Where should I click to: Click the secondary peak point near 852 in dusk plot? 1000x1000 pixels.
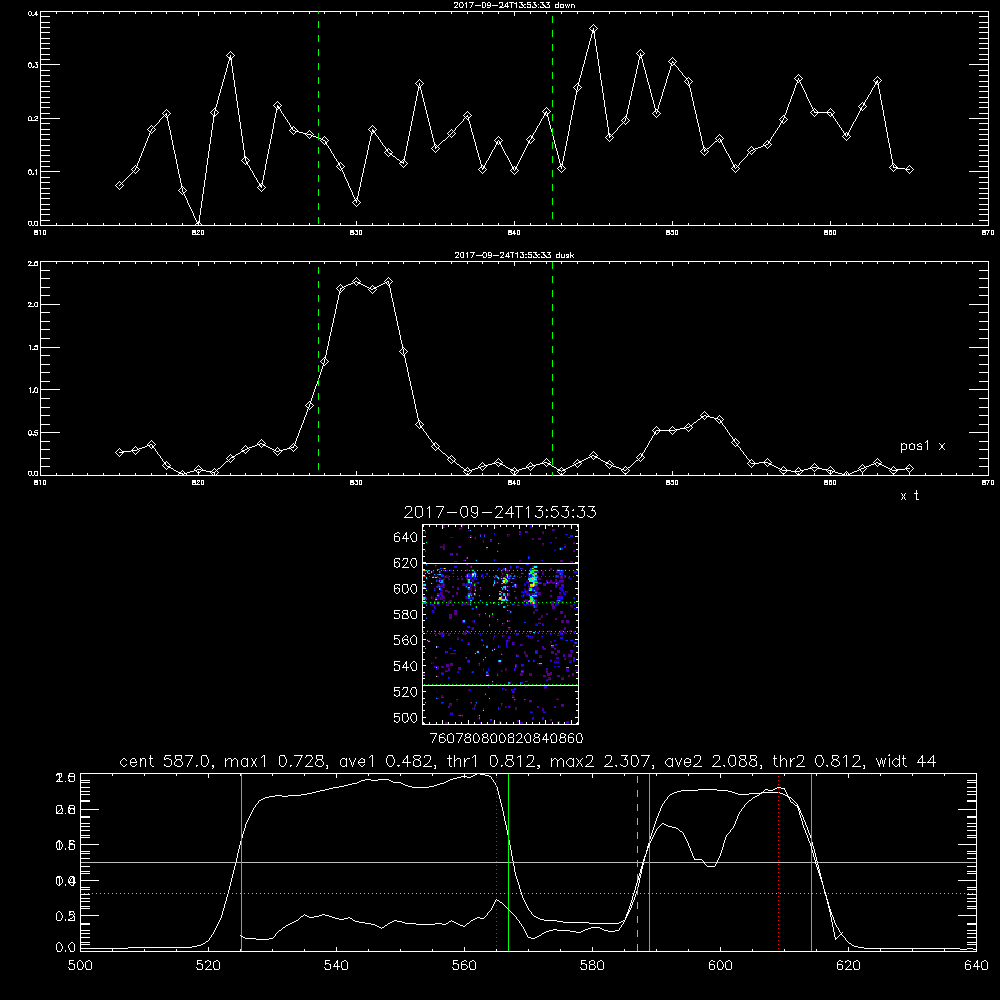[704, 416]
